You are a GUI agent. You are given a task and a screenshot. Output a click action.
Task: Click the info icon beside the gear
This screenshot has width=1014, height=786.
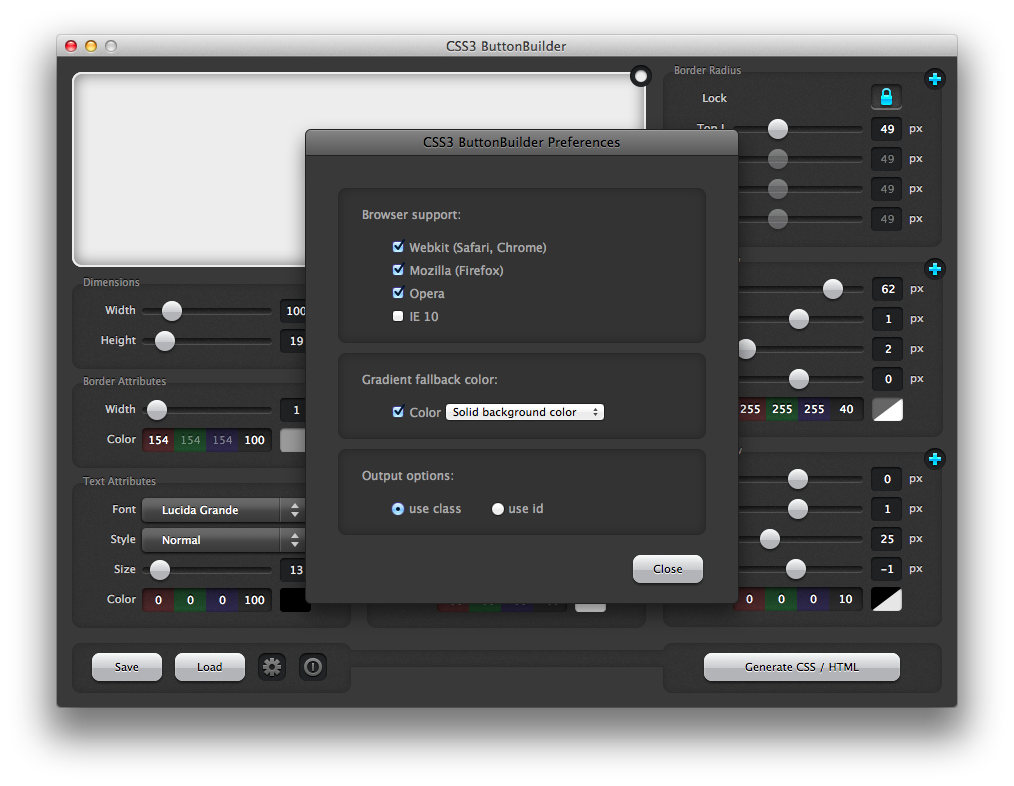click(313, 667)
